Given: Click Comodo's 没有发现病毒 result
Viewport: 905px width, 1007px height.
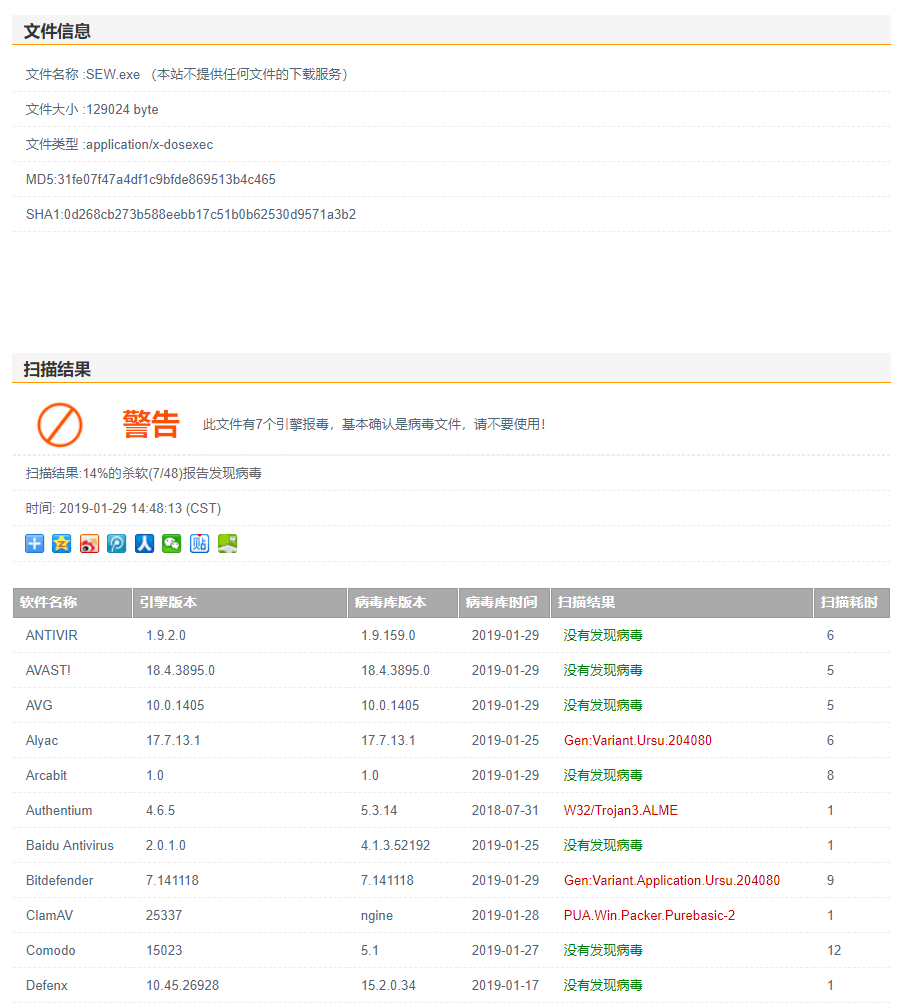Looking at the screenshot, I should coord(603,950).
